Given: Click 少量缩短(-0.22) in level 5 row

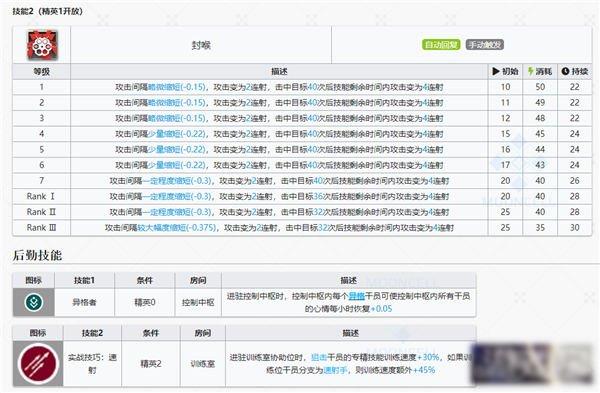Looking at the screenshot, I should tap(177, 149).
